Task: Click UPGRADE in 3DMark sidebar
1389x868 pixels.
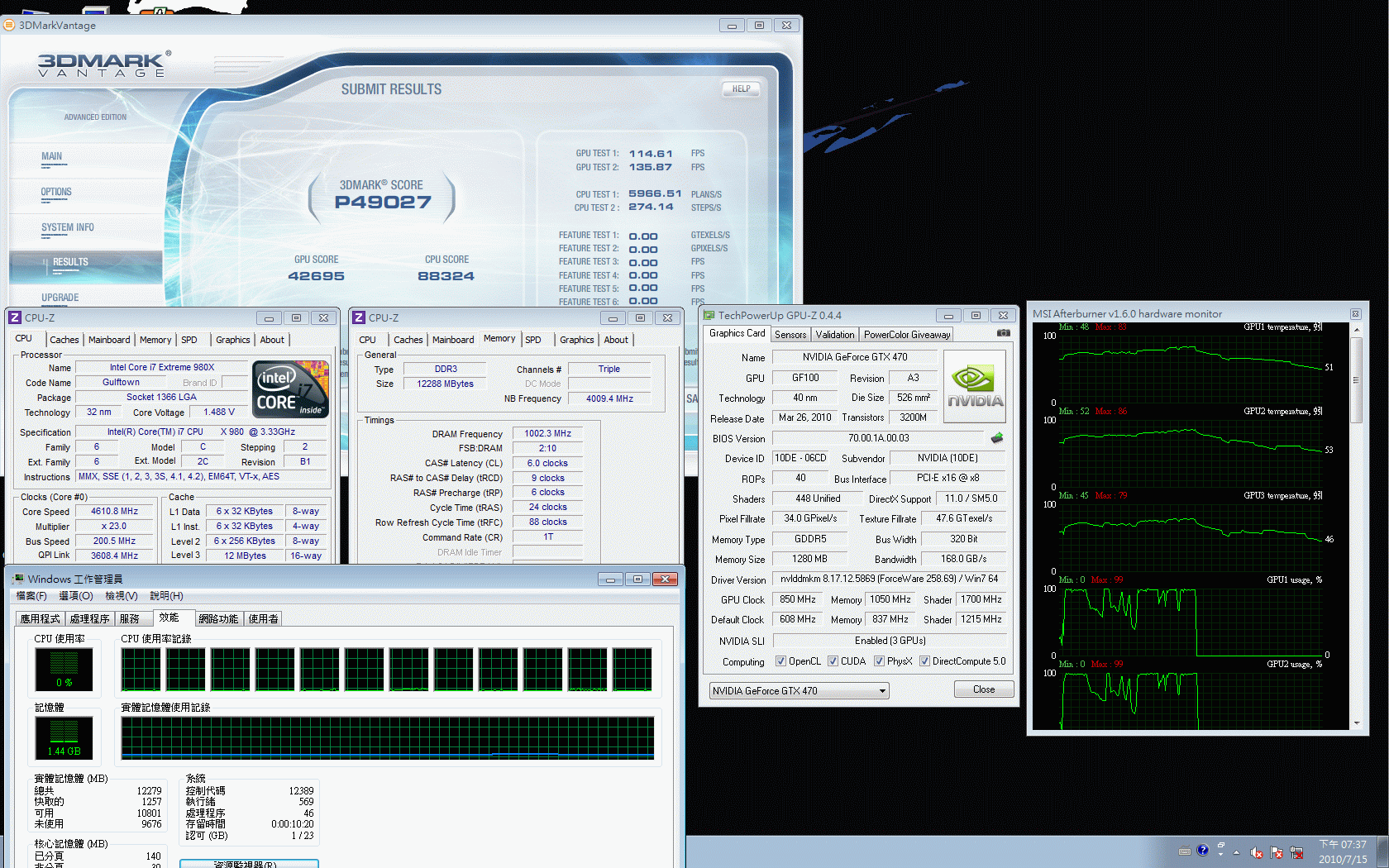Action: click(60, 298)
